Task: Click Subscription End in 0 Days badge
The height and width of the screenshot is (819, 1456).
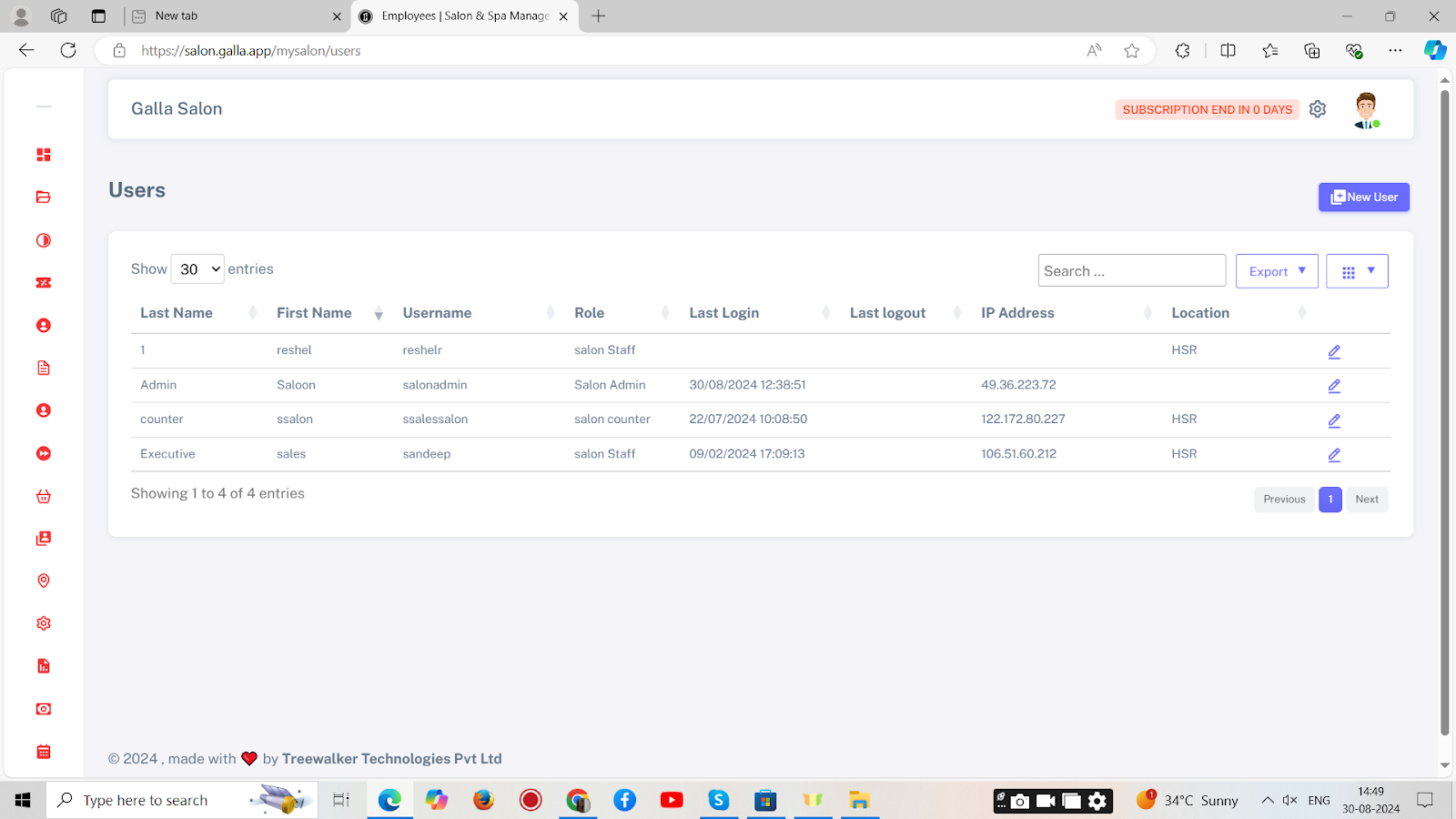Action: (1208, 110)
